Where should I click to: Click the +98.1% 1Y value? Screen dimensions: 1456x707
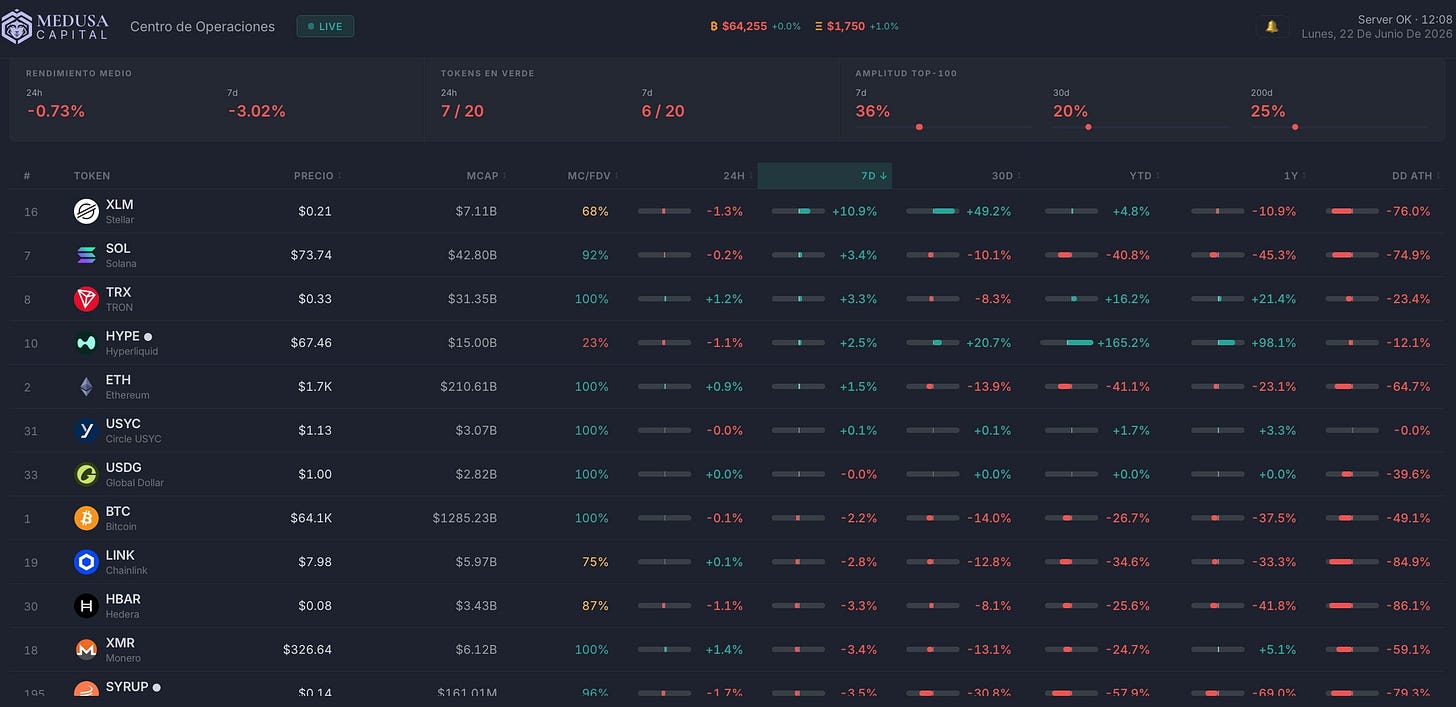pyautogui.click(x=1274, y=343)
